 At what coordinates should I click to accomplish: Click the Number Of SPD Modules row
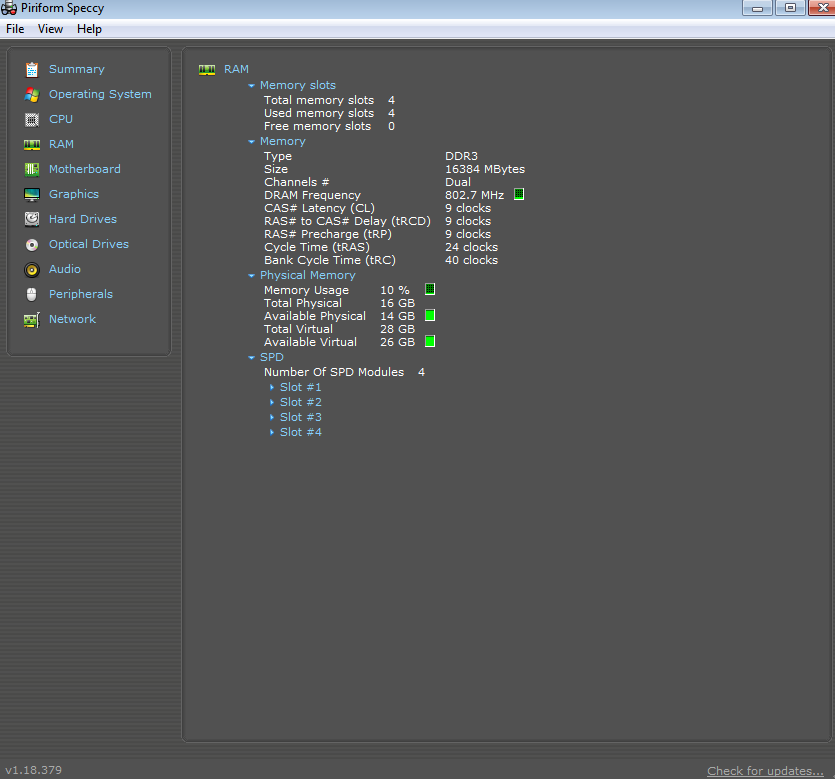click(x=344, y=372)
